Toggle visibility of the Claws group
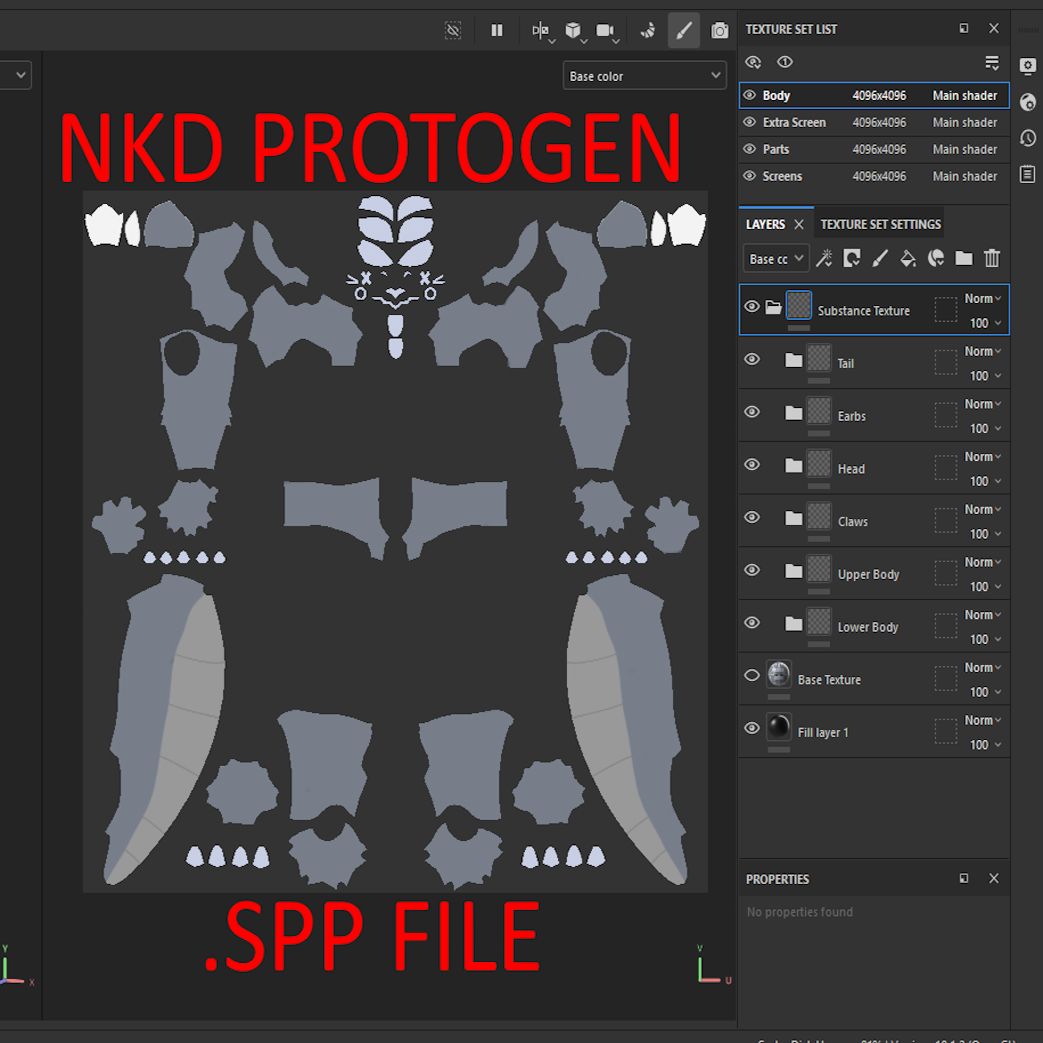The width and height of the screenshot is (1043, 1043). point(751,517)
